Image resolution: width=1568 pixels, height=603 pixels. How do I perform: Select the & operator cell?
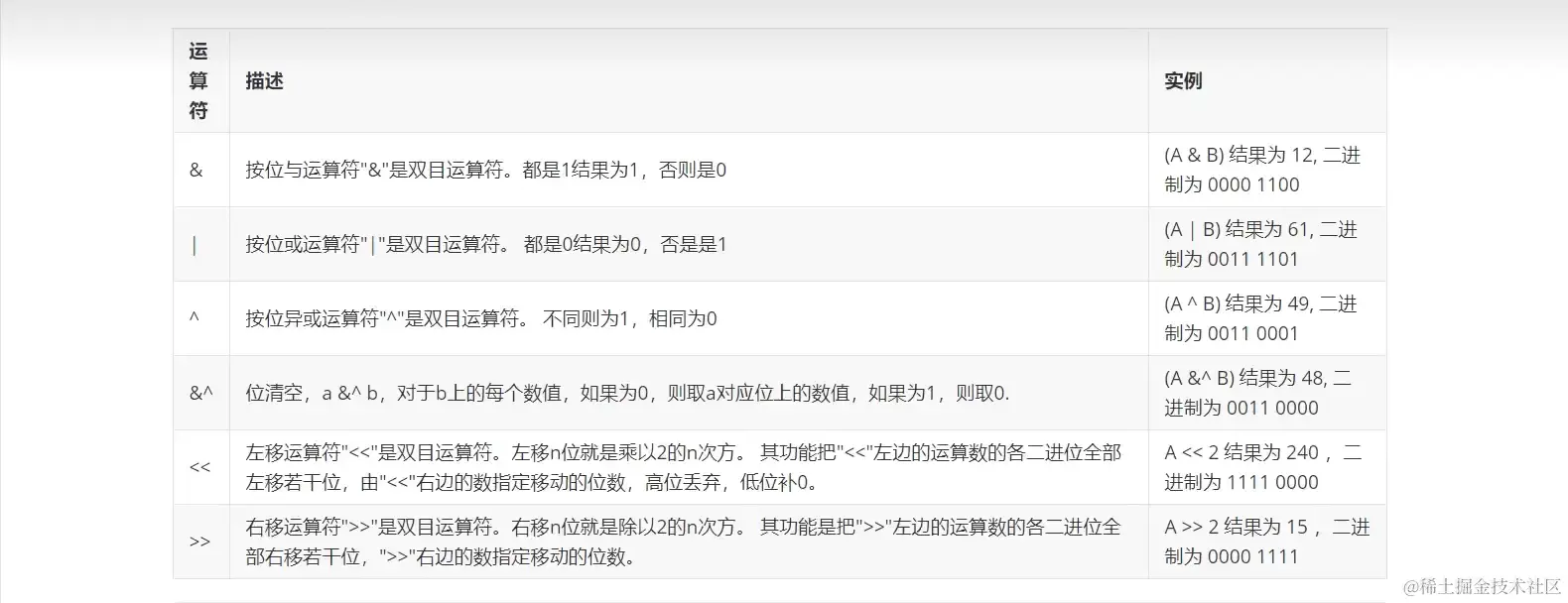(x=201, y=170)
